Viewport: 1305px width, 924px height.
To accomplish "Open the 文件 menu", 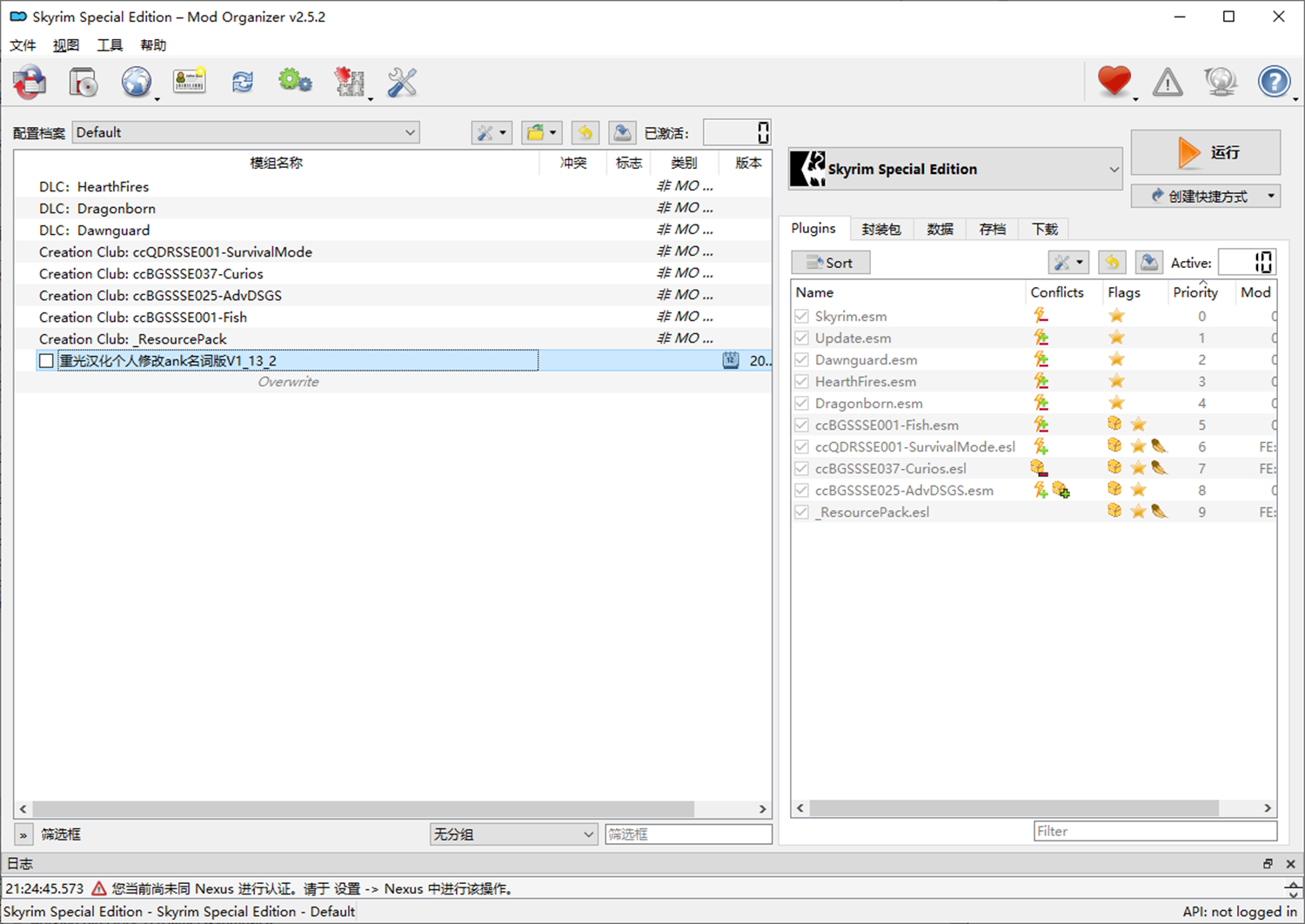I will coord(23,45).
